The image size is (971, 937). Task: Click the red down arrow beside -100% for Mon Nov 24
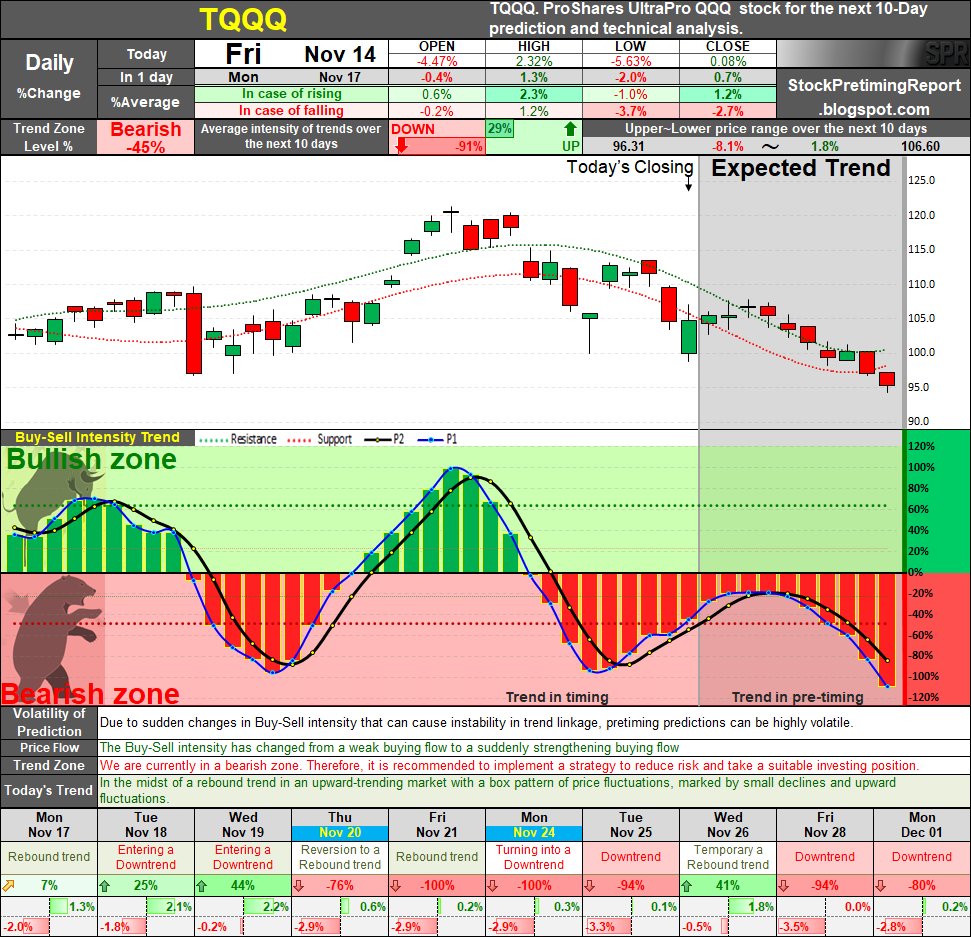click(x=493, y=886)
